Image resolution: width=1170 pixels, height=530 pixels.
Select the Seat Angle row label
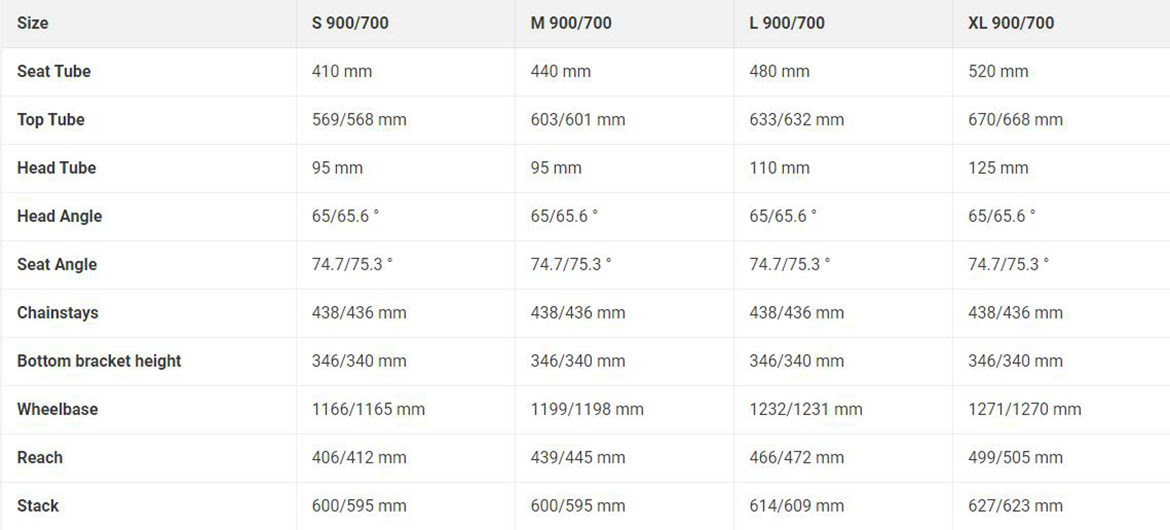[x=59, y=264]
